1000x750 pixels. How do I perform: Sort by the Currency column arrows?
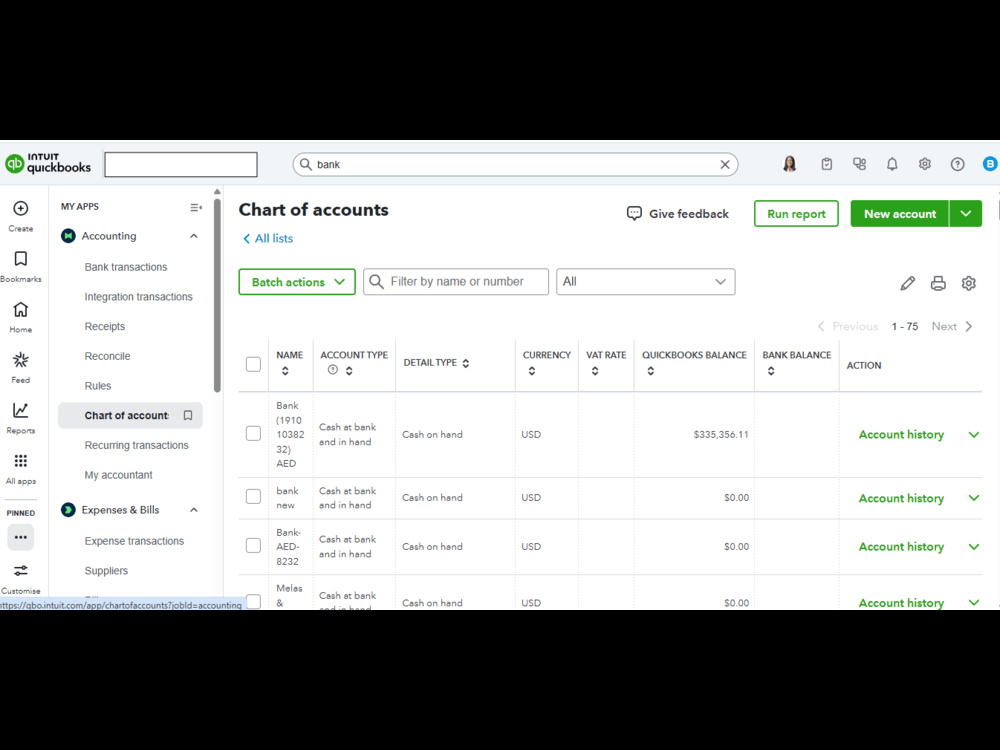point(531,371)
